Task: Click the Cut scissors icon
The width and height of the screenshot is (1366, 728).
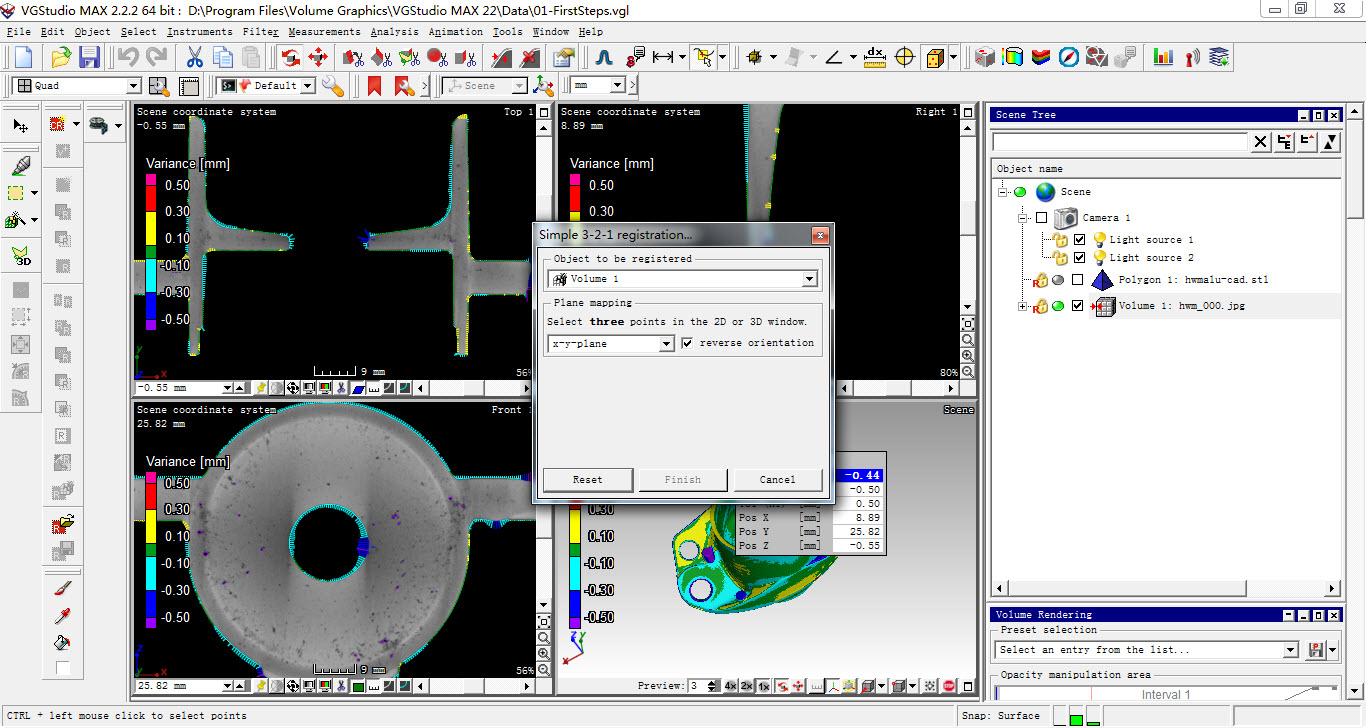Action: pos(195,57)
